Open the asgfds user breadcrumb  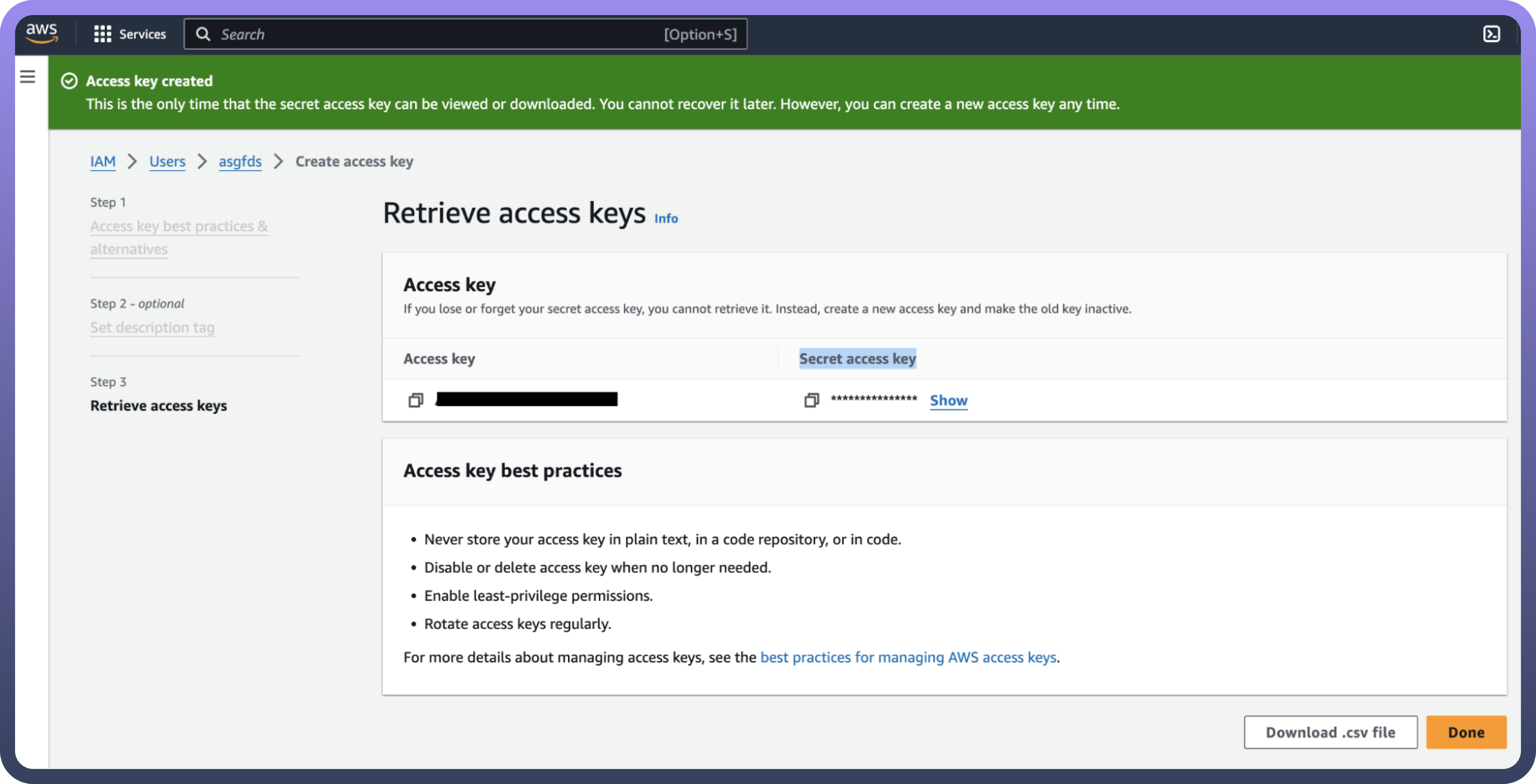tap(240, 162)
